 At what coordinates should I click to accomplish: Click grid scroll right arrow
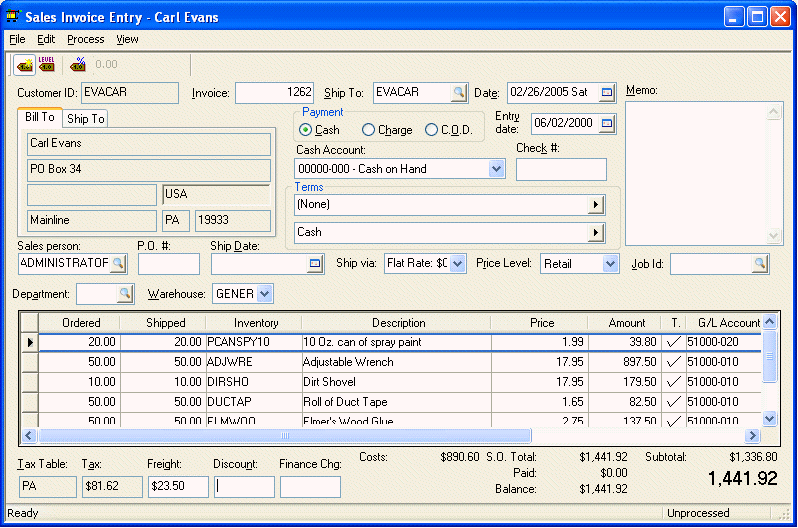[x=752, y=435]
